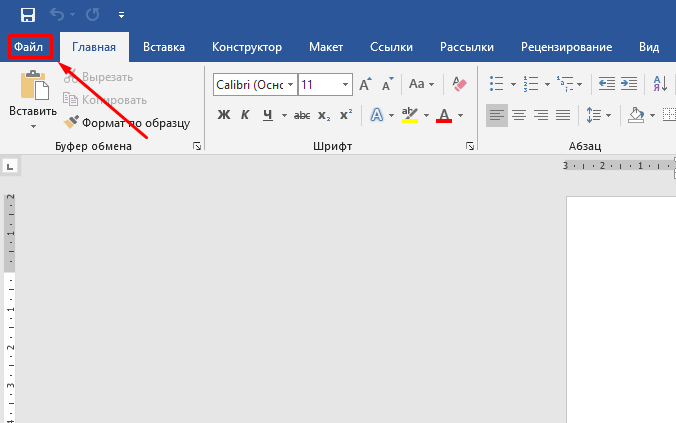Viewport: 676px width, 423px height.
Task: Apply text effects outlined A icon
Action: pos(376,115)
